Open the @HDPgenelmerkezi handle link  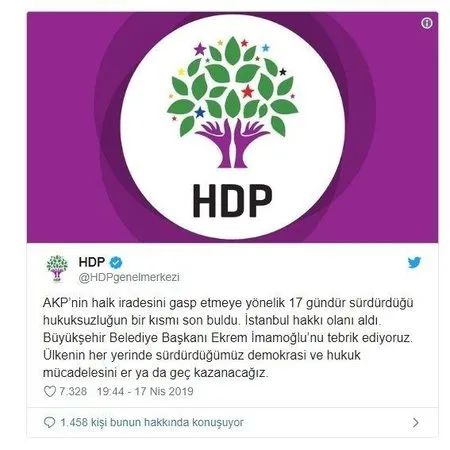click(x=129, y=277)
